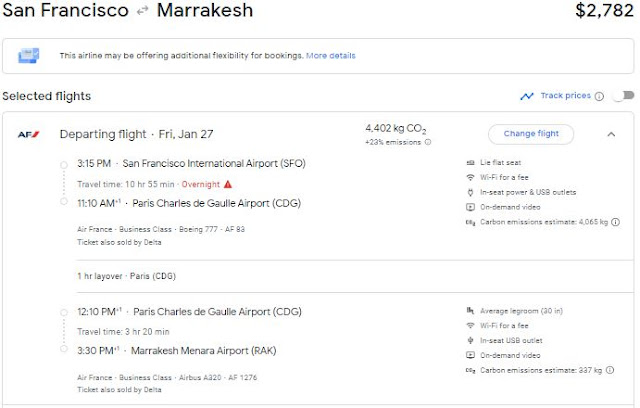
Task: Click the first flight's Wi-Fi icon
Action: pyautogui.click(x=471, y=177)
